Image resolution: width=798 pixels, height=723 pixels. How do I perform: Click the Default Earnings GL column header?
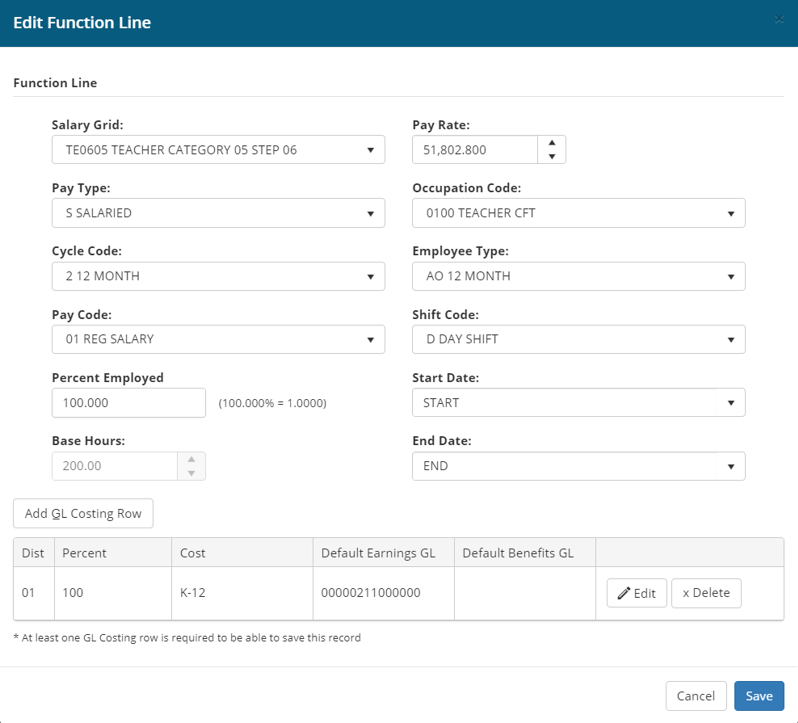click(x=377, y=553)
